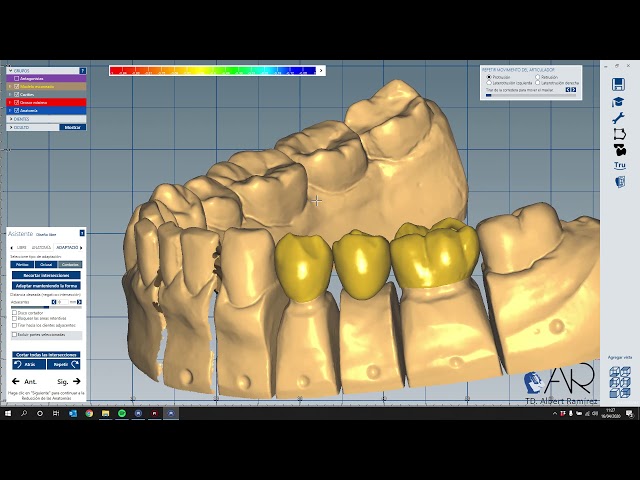Open the wrench tools icon
Image resolution: width=640 pixels, height=480 pixels.
pos(619,118)
